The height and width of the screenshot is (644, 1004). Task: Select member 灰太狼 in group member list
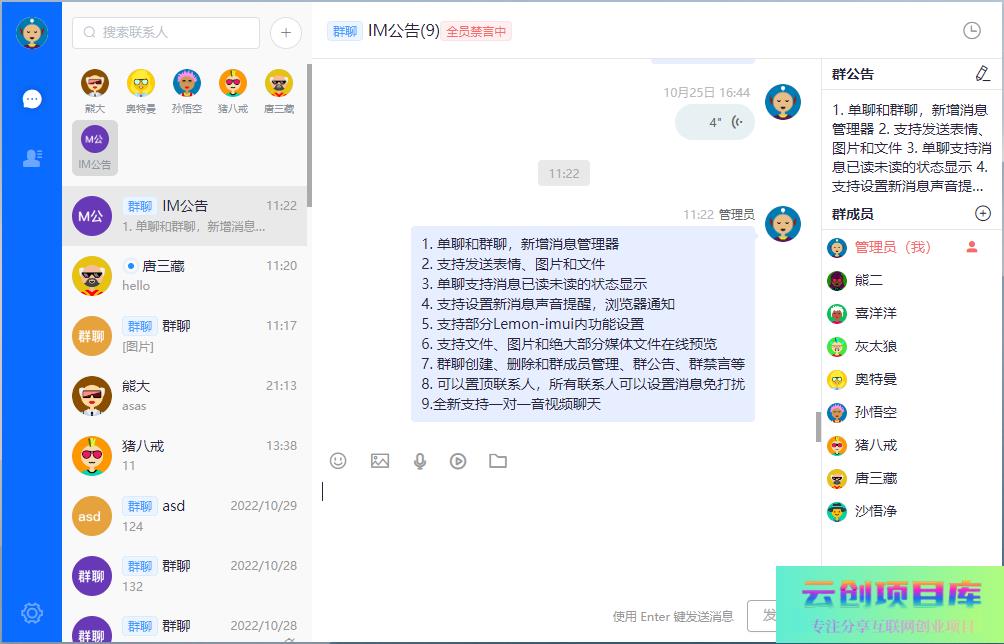pyautogui.click(x=875, y=347)
